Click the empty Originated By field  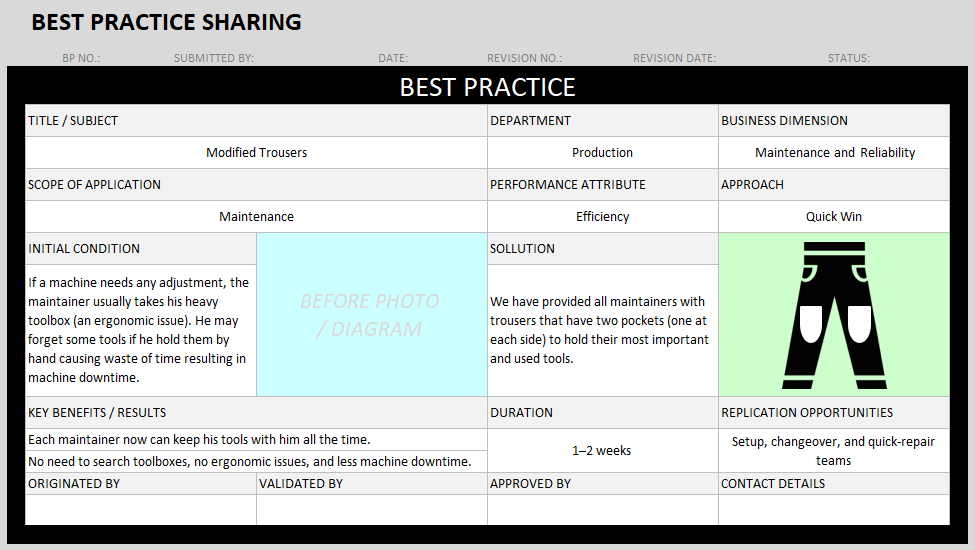(x=141, y=509)
